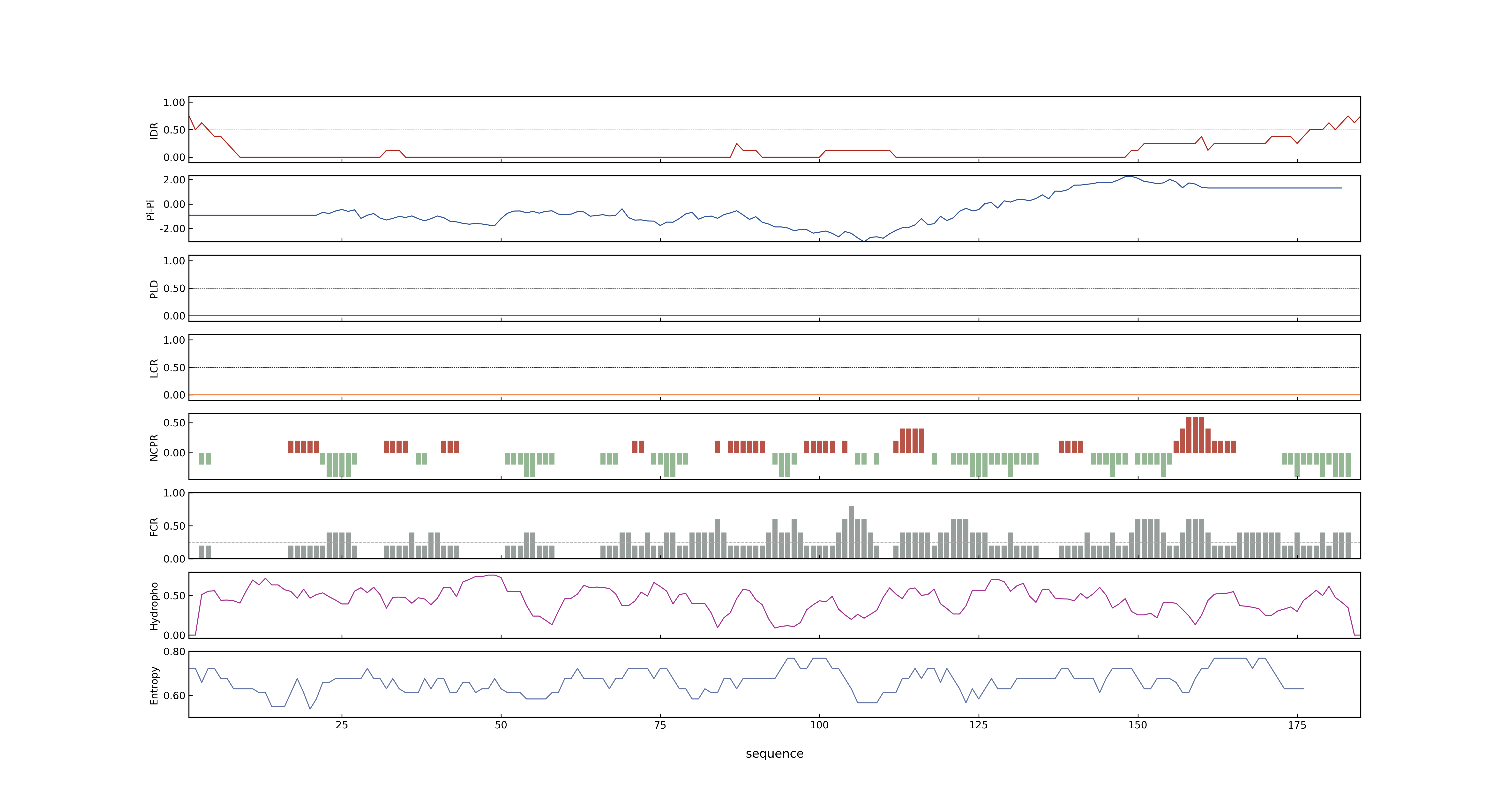Click the -2.00 tick on Pi-Pi axis

[x=172, y=229]
